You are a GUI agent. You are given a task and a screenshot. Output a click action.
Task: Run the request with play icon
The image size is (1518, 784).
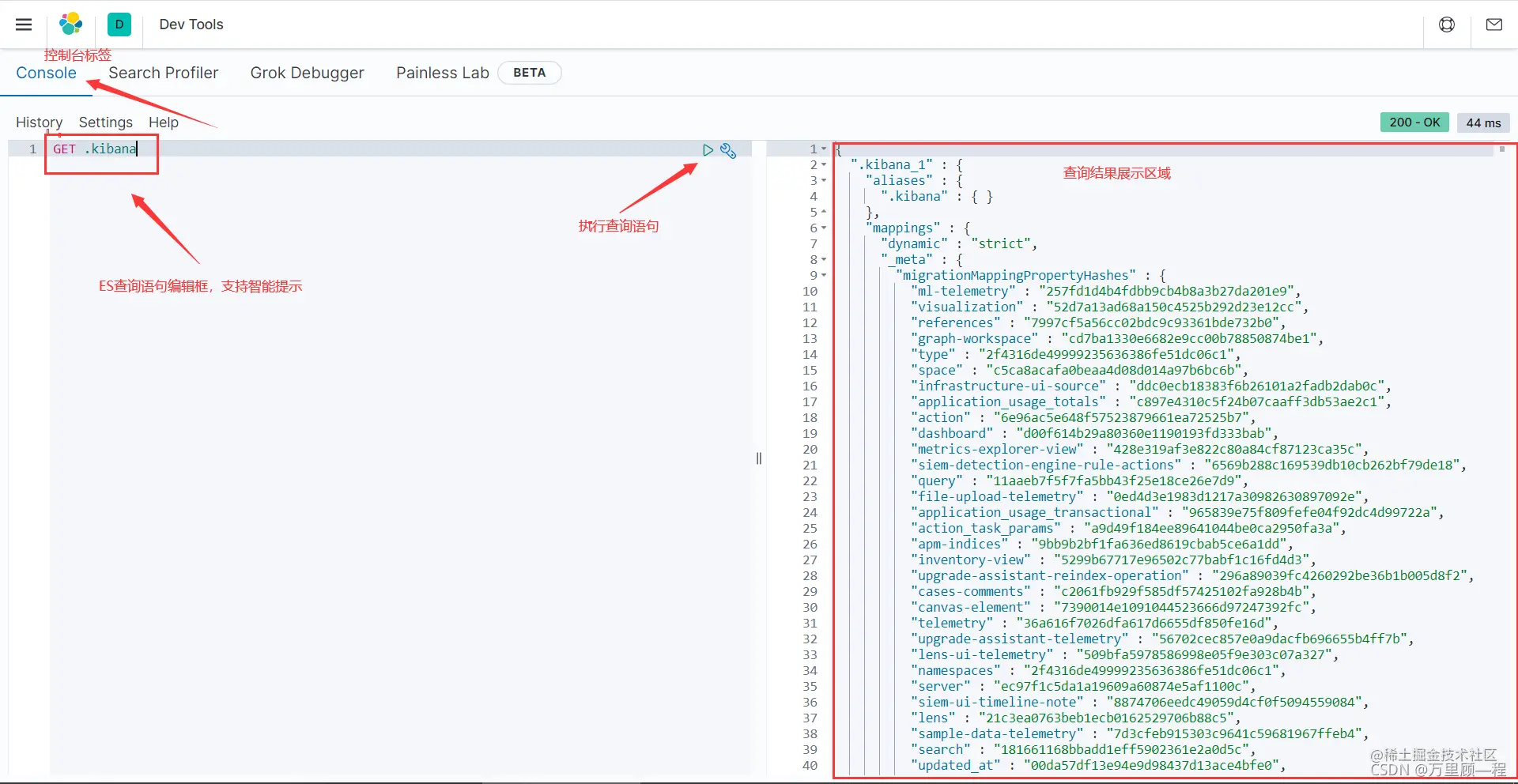click(708, 149)
